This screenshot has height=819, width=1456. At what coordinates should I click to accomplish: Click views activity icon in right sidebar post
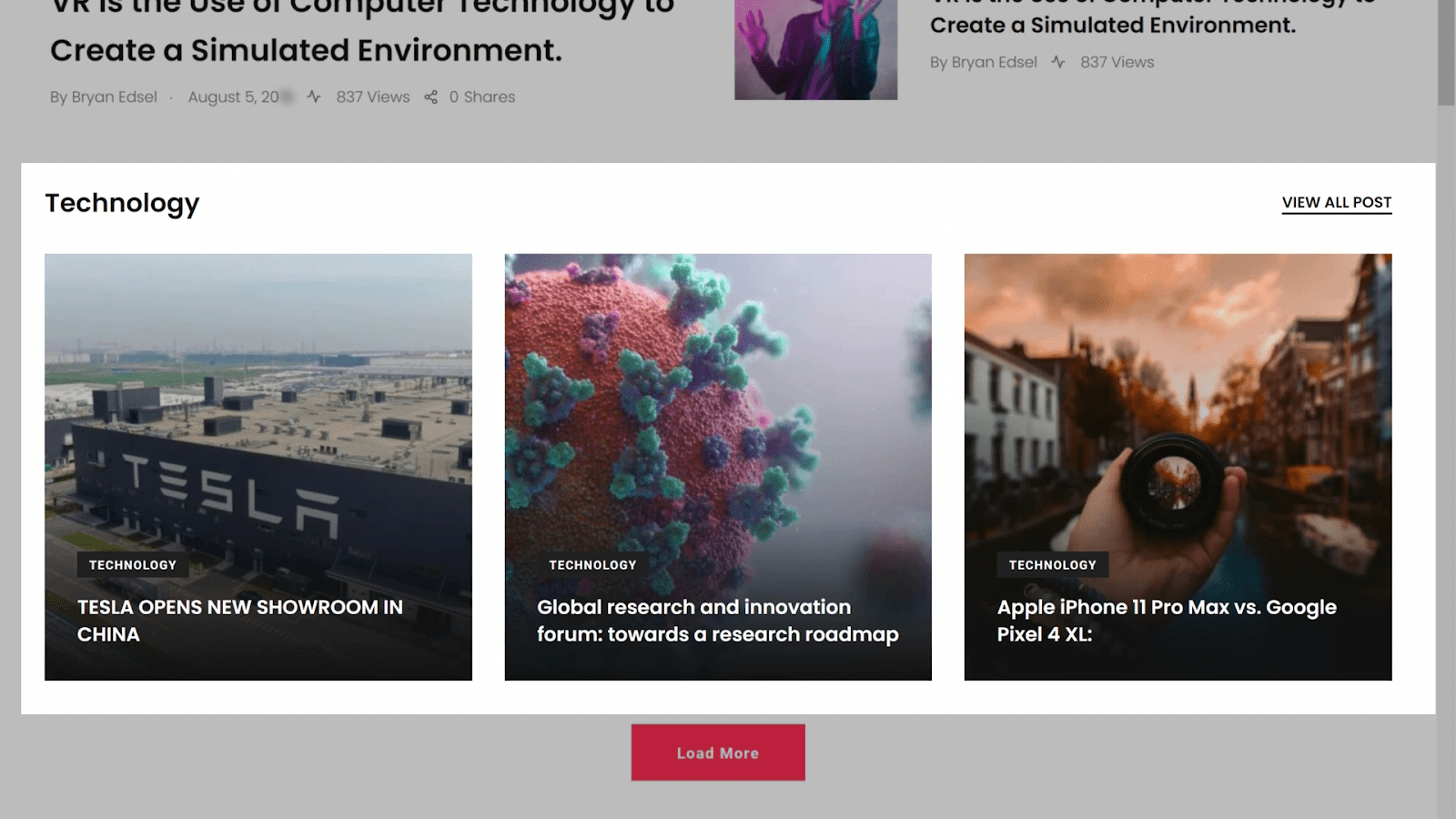coord(1057,62)
